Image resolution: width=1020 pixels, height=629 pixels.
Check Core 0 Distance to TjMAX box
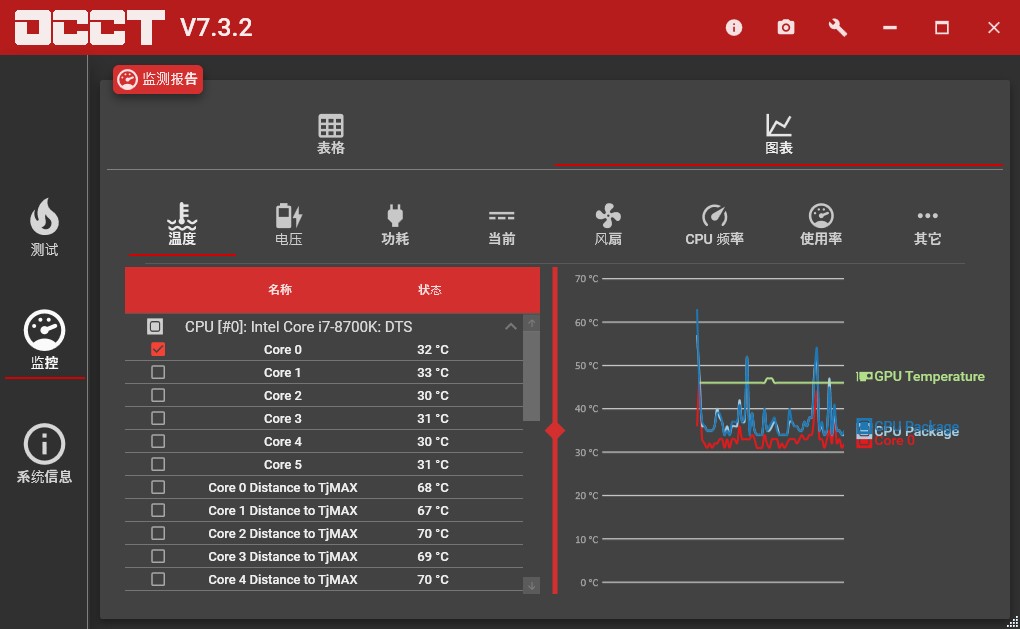click(157, 487)
